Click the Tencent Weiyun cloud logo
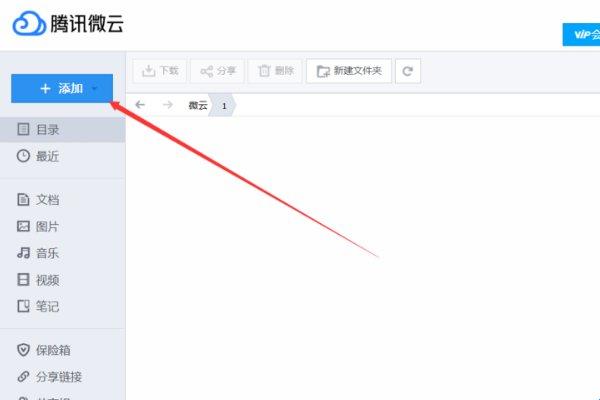Viewport: 600px width, 400px height. [x=29, y=23]
